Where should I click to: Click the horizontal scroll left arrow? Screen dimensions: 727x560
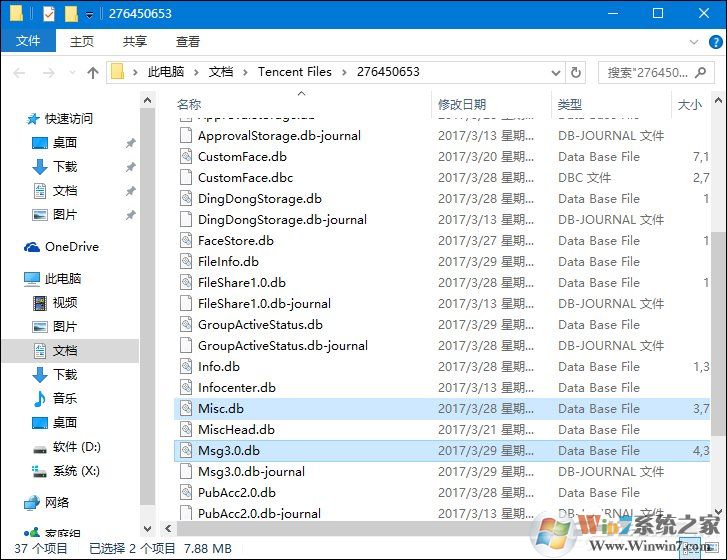pos(168,528)
